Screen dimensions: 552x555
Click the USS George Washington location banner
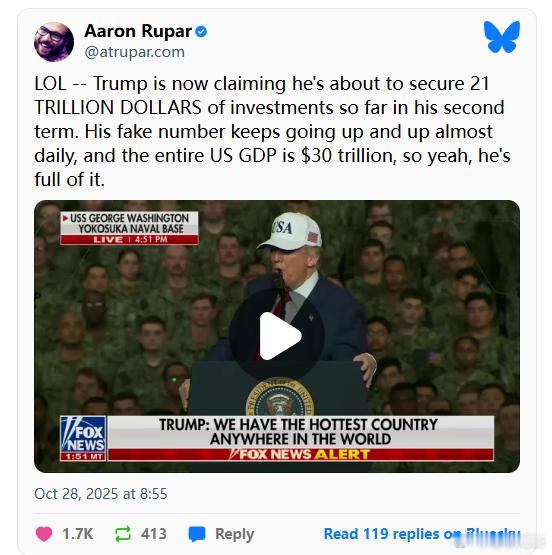point(130,228)
